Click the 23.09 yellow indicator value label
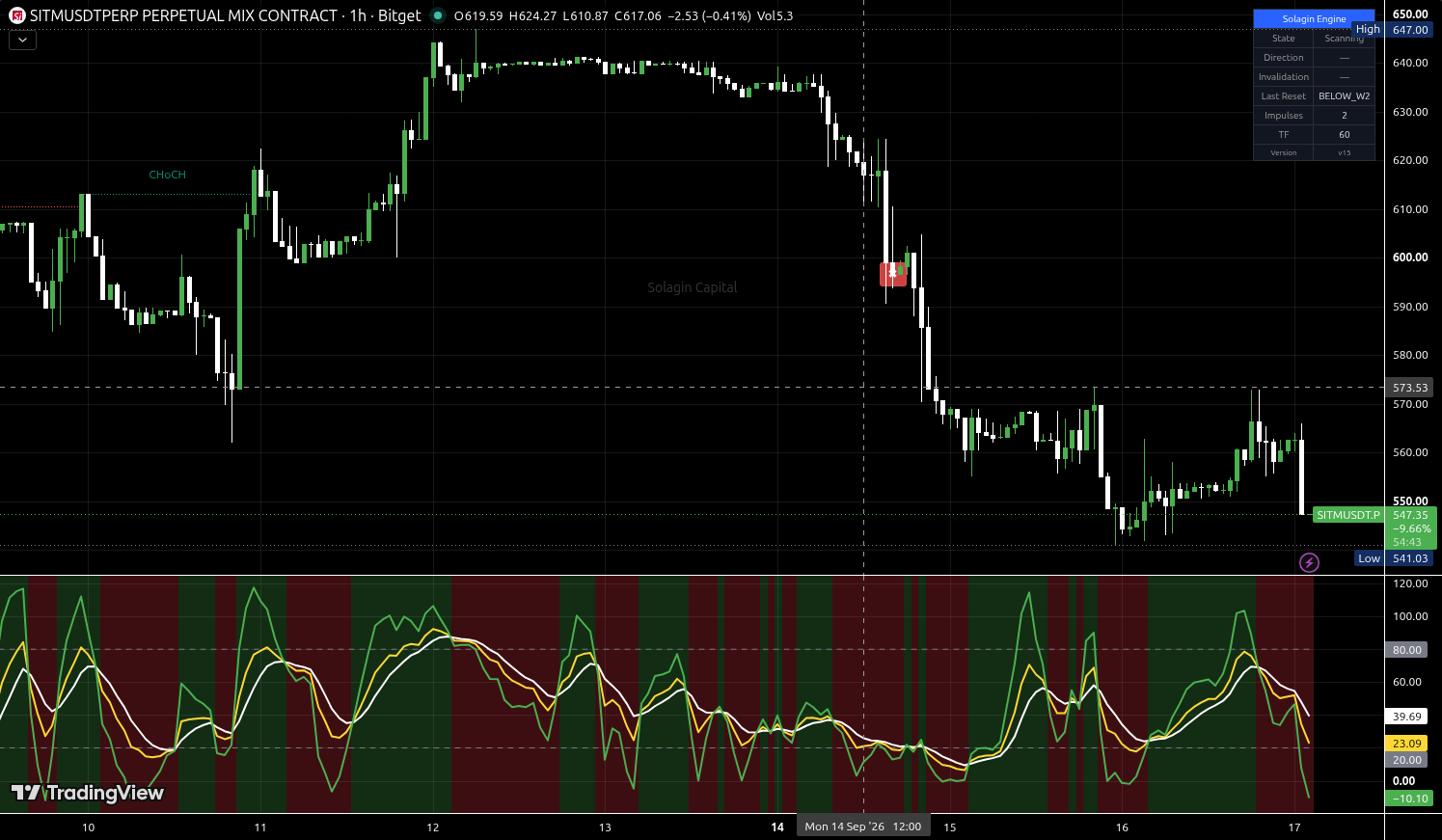 click(1407, 744)
